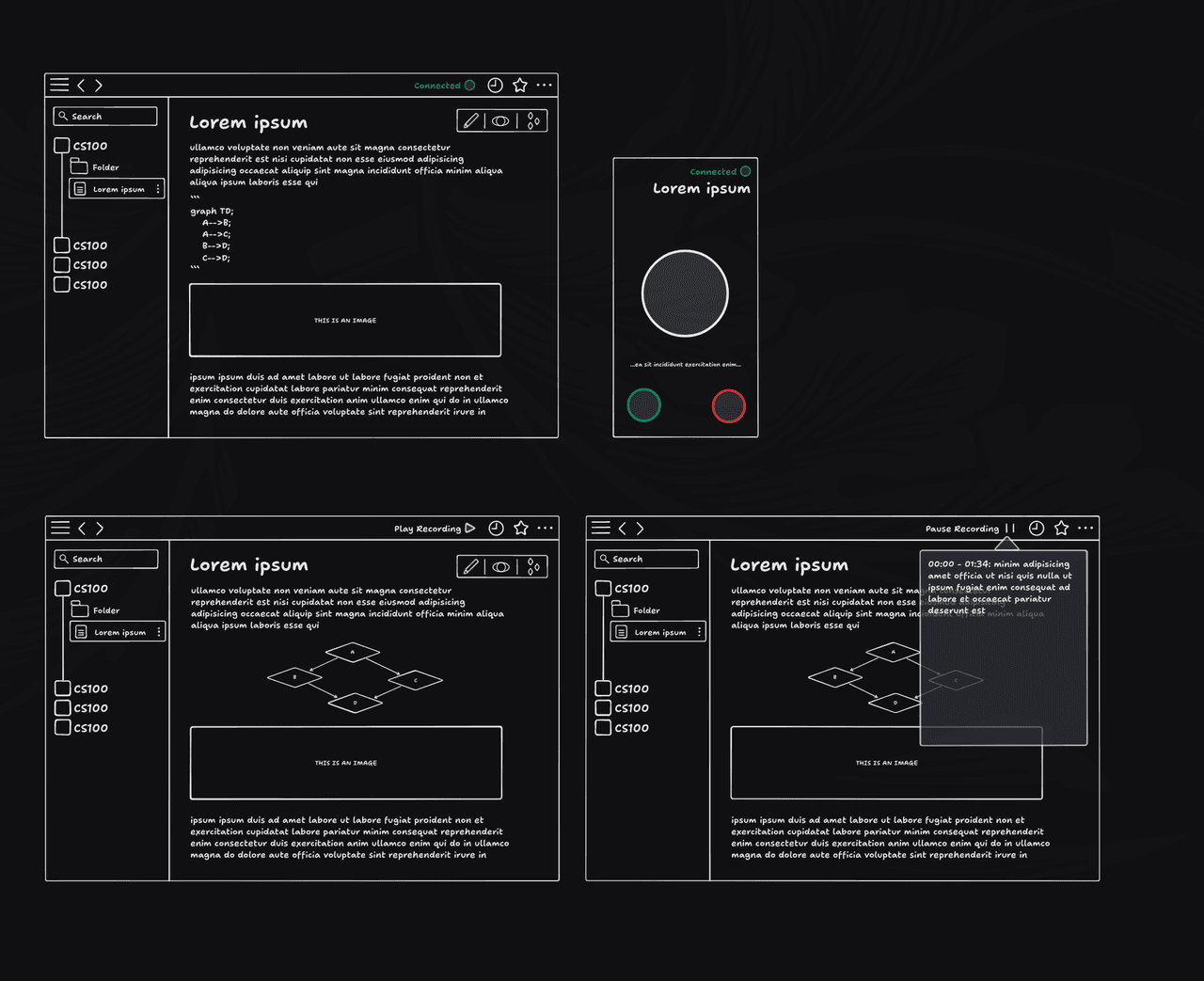
Task: Tap the green circle button in the mobile panel
Action: [643, 405]
